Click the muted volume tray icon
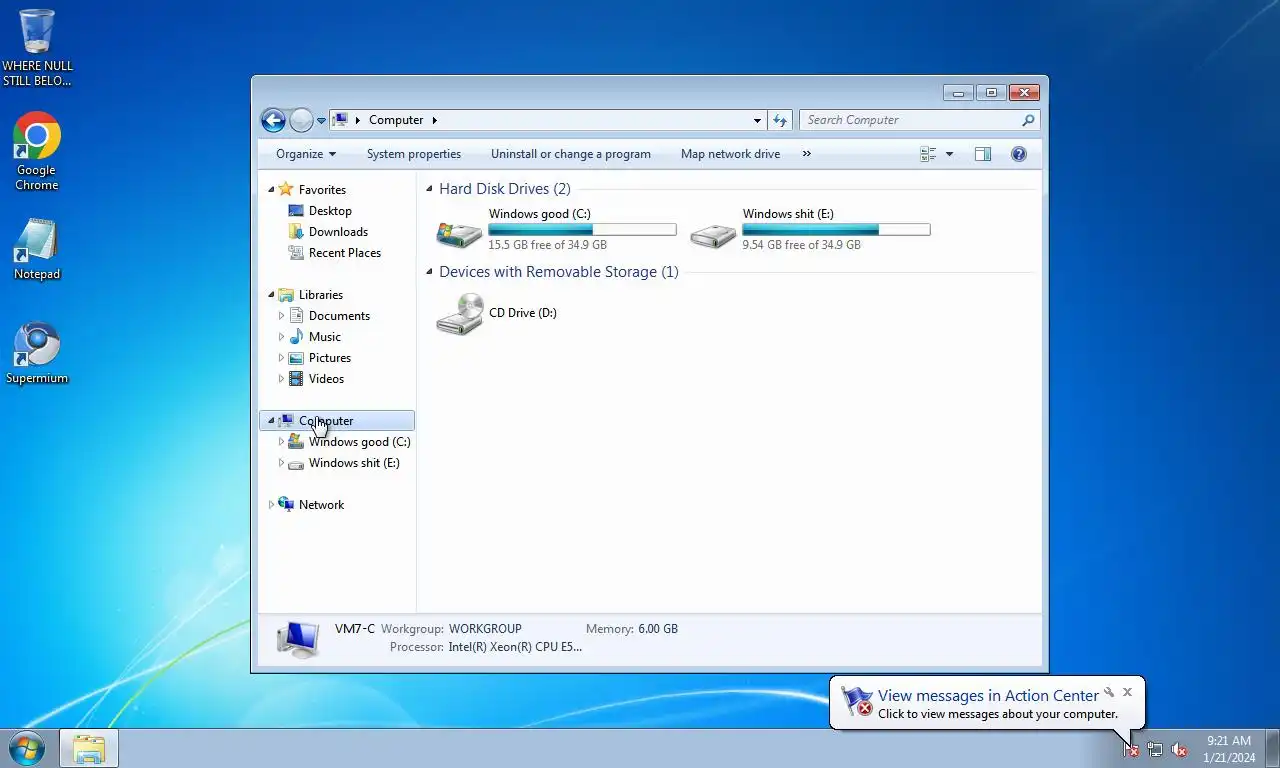This screenshot has height=768, width=1280. [x=1179, y=749]
